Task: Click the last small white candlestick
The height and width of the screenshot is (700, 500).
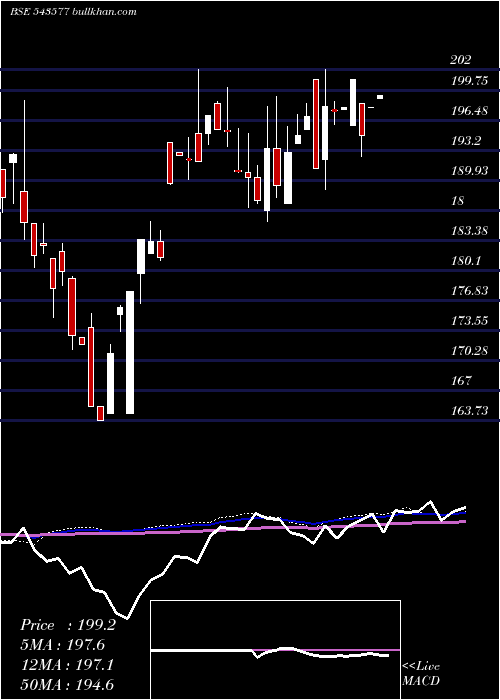Action: (x=380, y=97)
